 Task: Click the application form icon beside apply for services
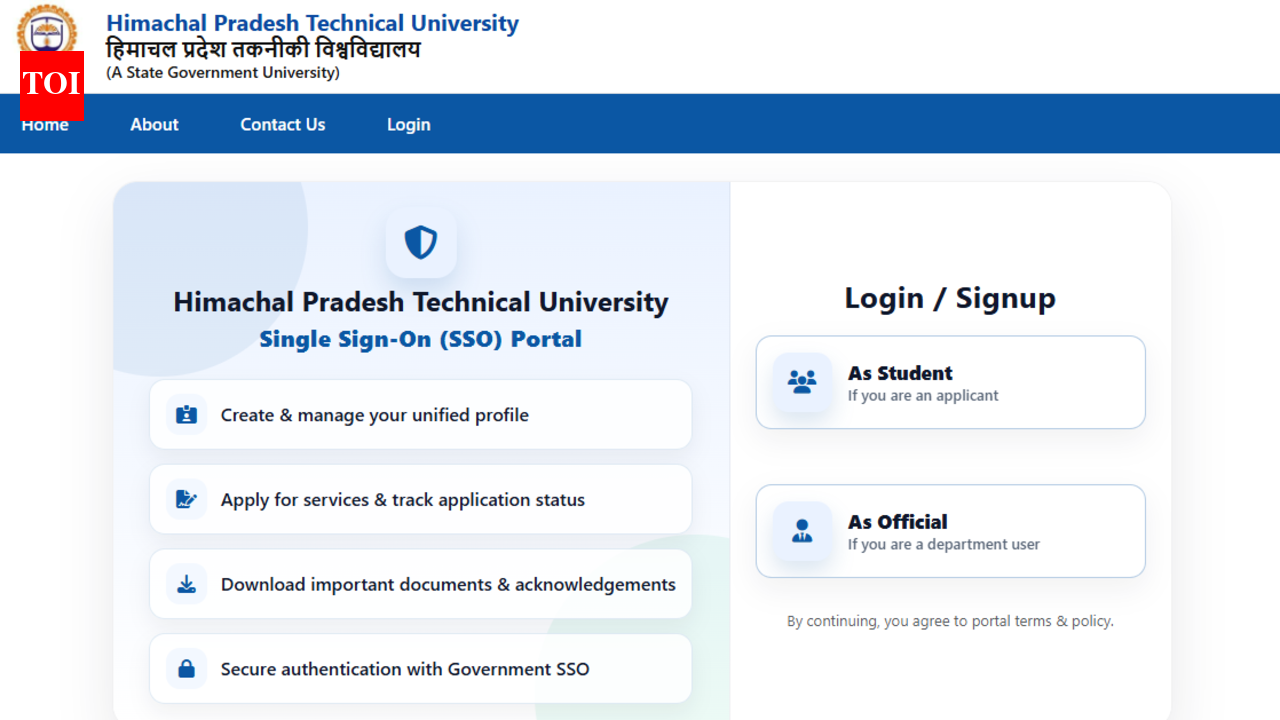[186, 498]
